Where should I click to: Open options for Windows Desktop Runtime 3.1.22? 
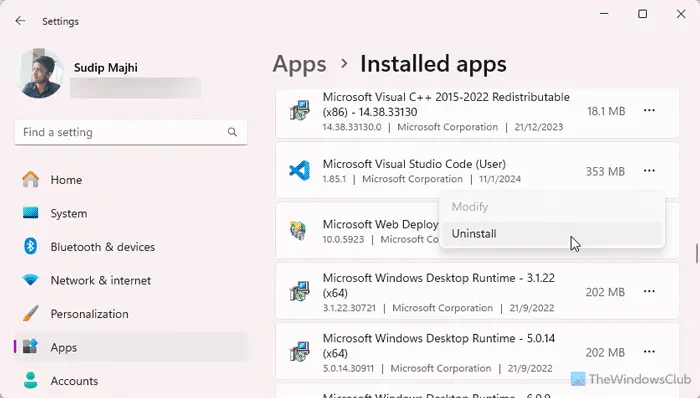point(649,291)
